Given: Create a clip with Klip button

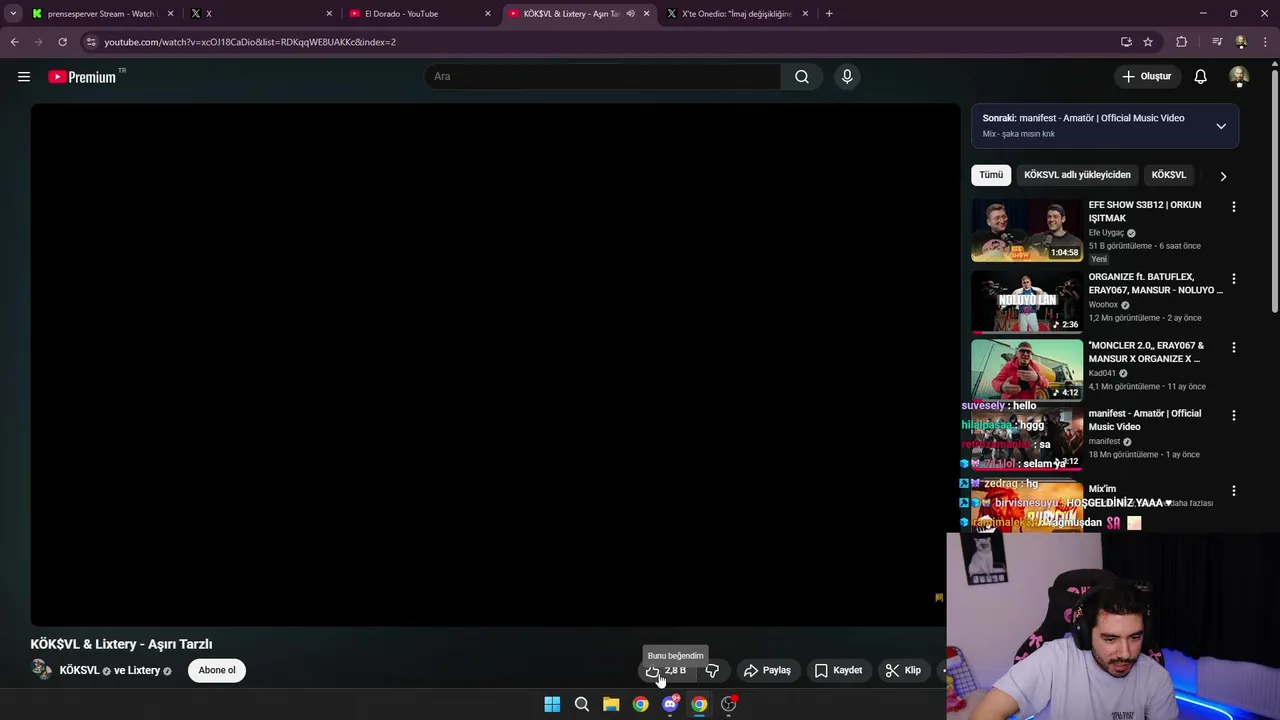Looking at the screenshot, I should [903, 671].
